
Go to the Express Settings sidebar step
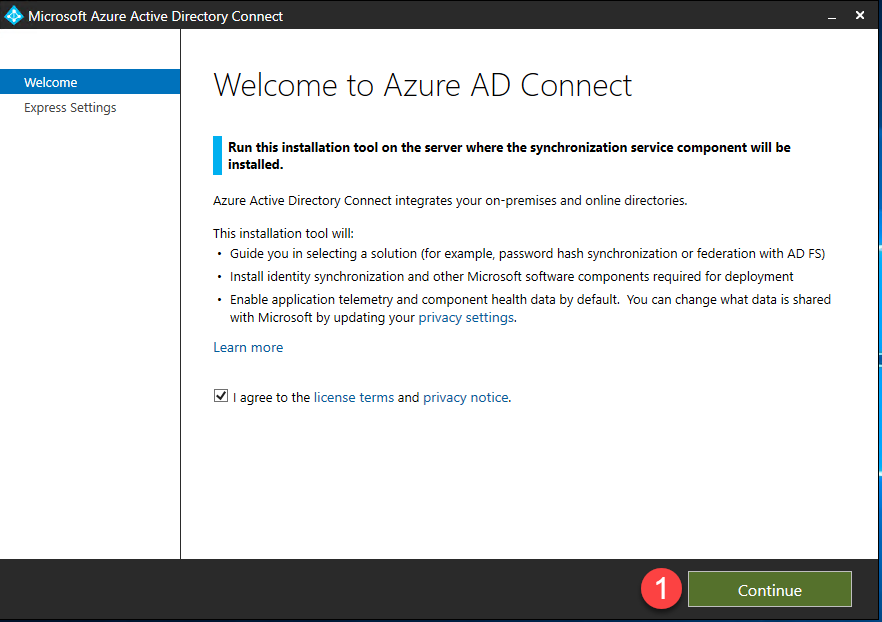[x=70, y=107]
